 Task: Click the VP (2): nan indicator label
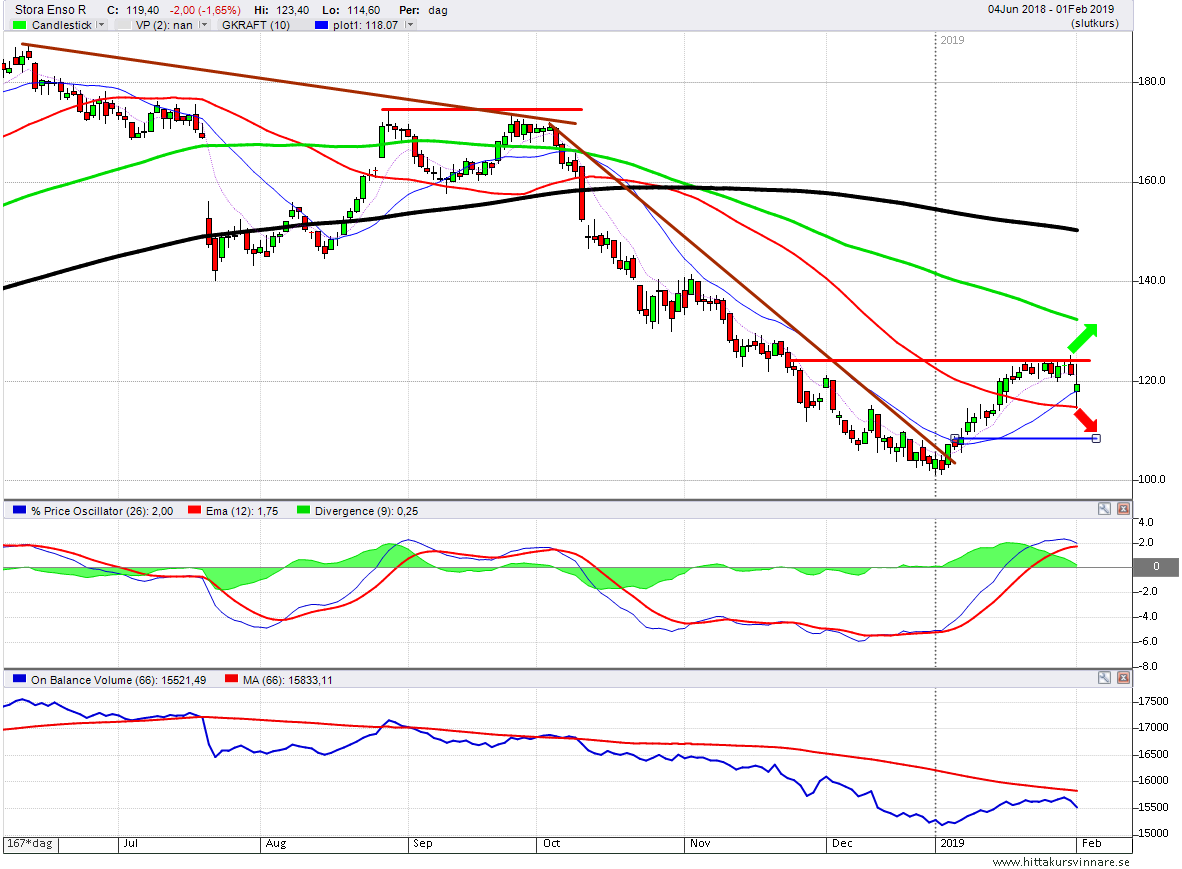pyautogui.click(x=164, y=25)
